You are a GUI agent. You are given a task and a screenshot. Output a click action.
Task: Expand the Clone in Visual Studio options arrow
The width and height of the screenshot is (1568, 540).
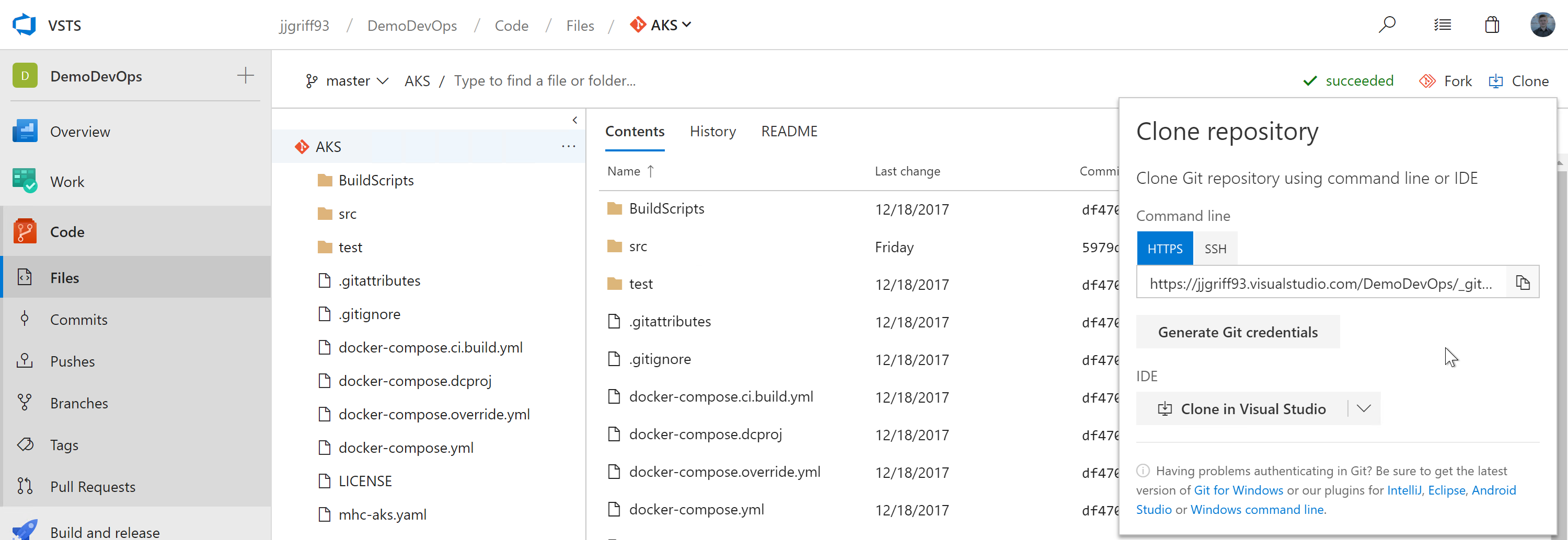point(1364,408)
